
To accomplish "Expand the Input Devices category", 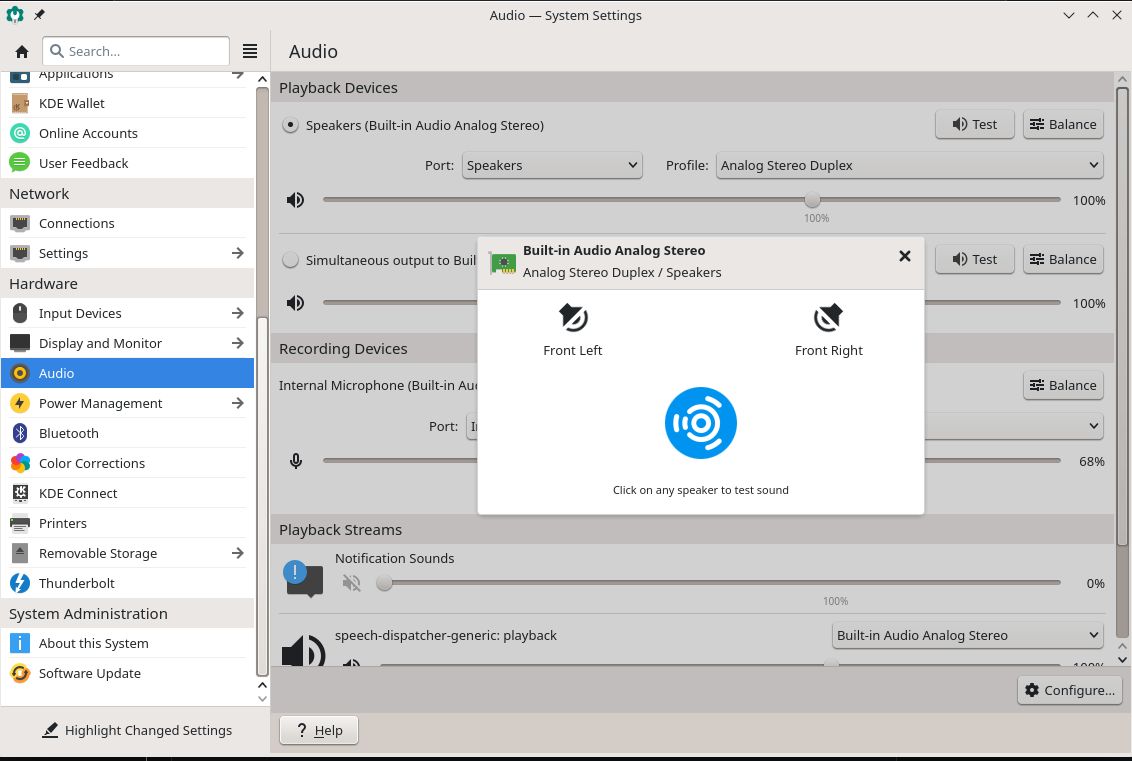I will pyautogui.click(x=238, y=313).
